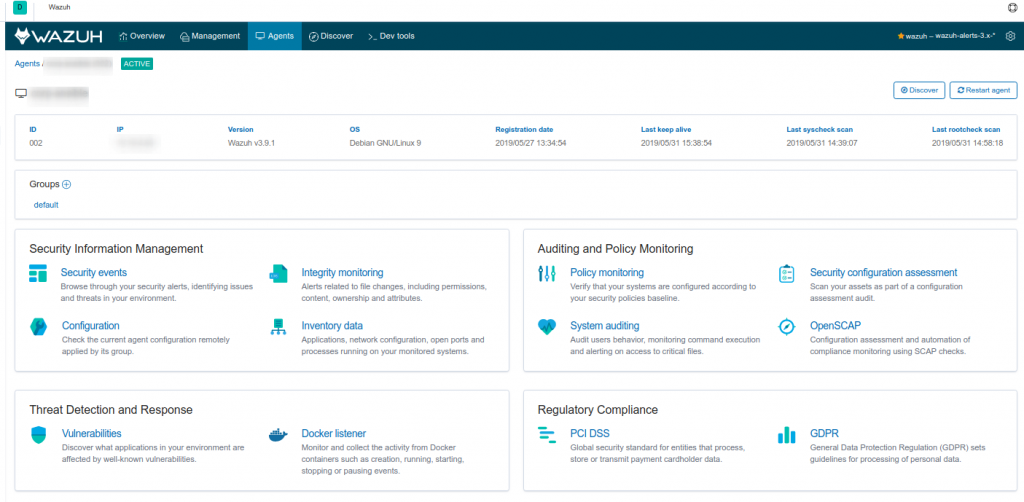
Task: Open the Security events link
Action: click(x=93, y=273)
